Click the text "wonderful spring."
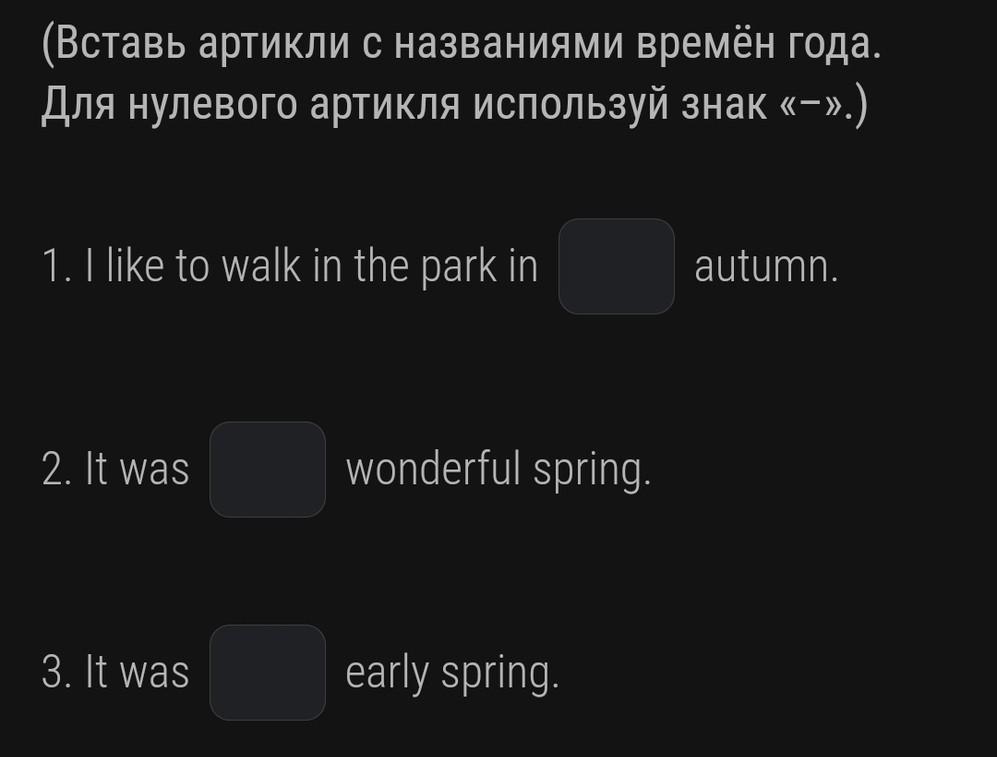The image size is (997, 757). pyautogui.click(x=498, y=470)
